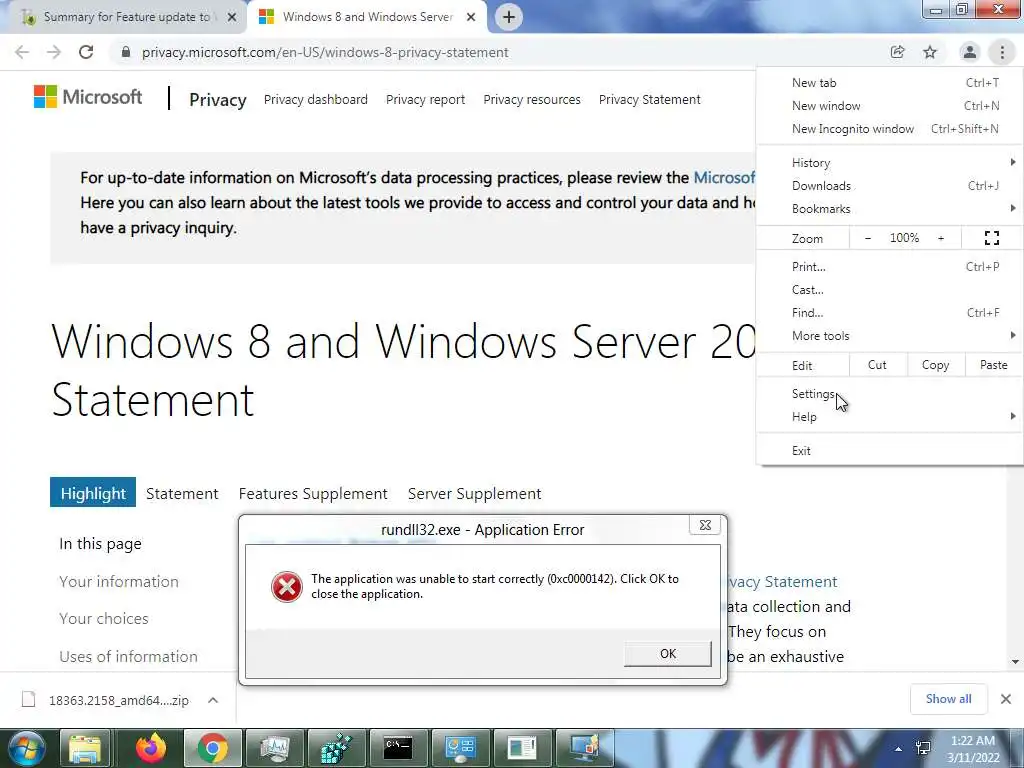Open Privacy report link

pos(425,100)
